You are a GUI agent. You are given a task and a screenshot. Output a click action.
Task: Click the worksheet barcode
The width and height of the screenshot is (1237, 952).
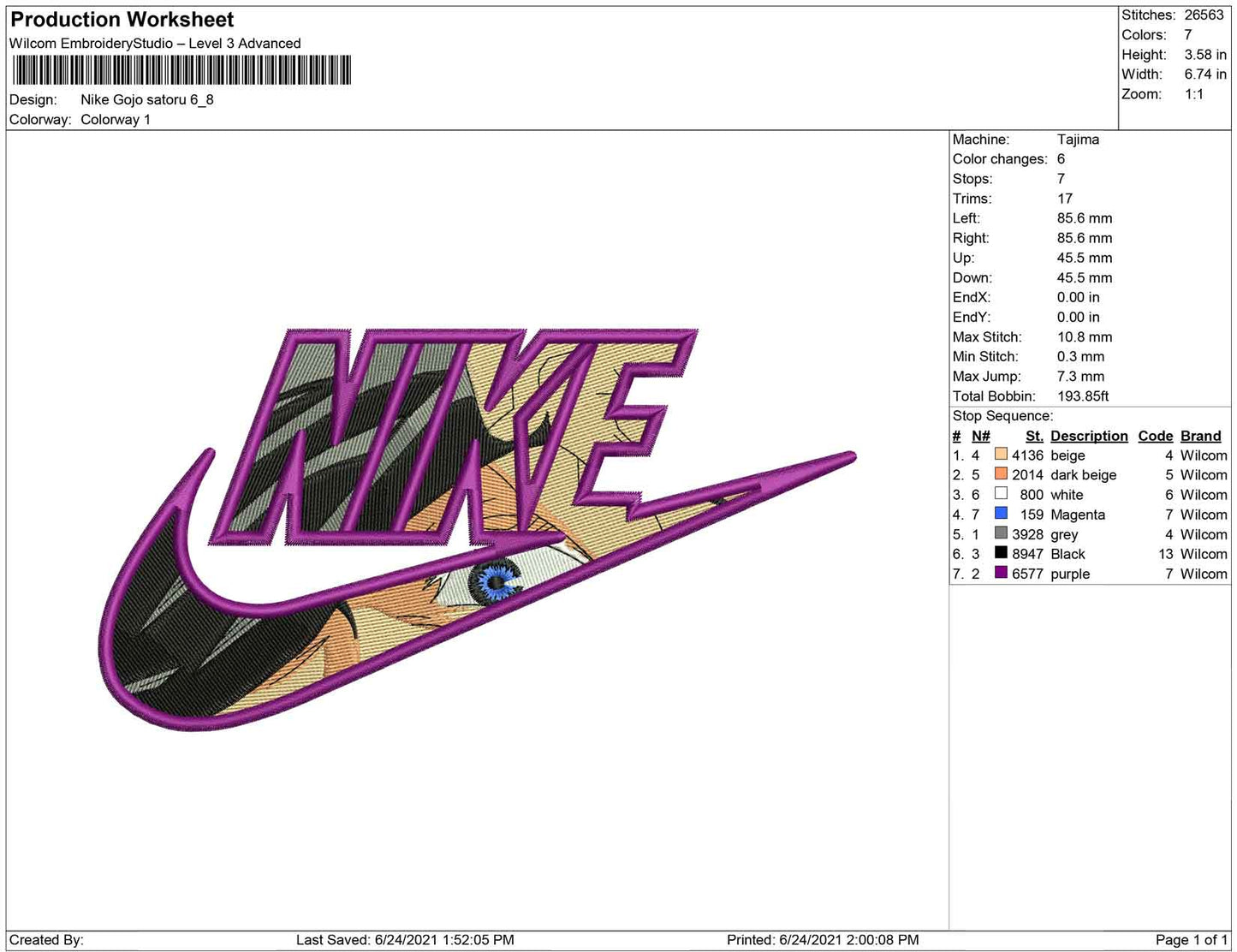point(181,69)
